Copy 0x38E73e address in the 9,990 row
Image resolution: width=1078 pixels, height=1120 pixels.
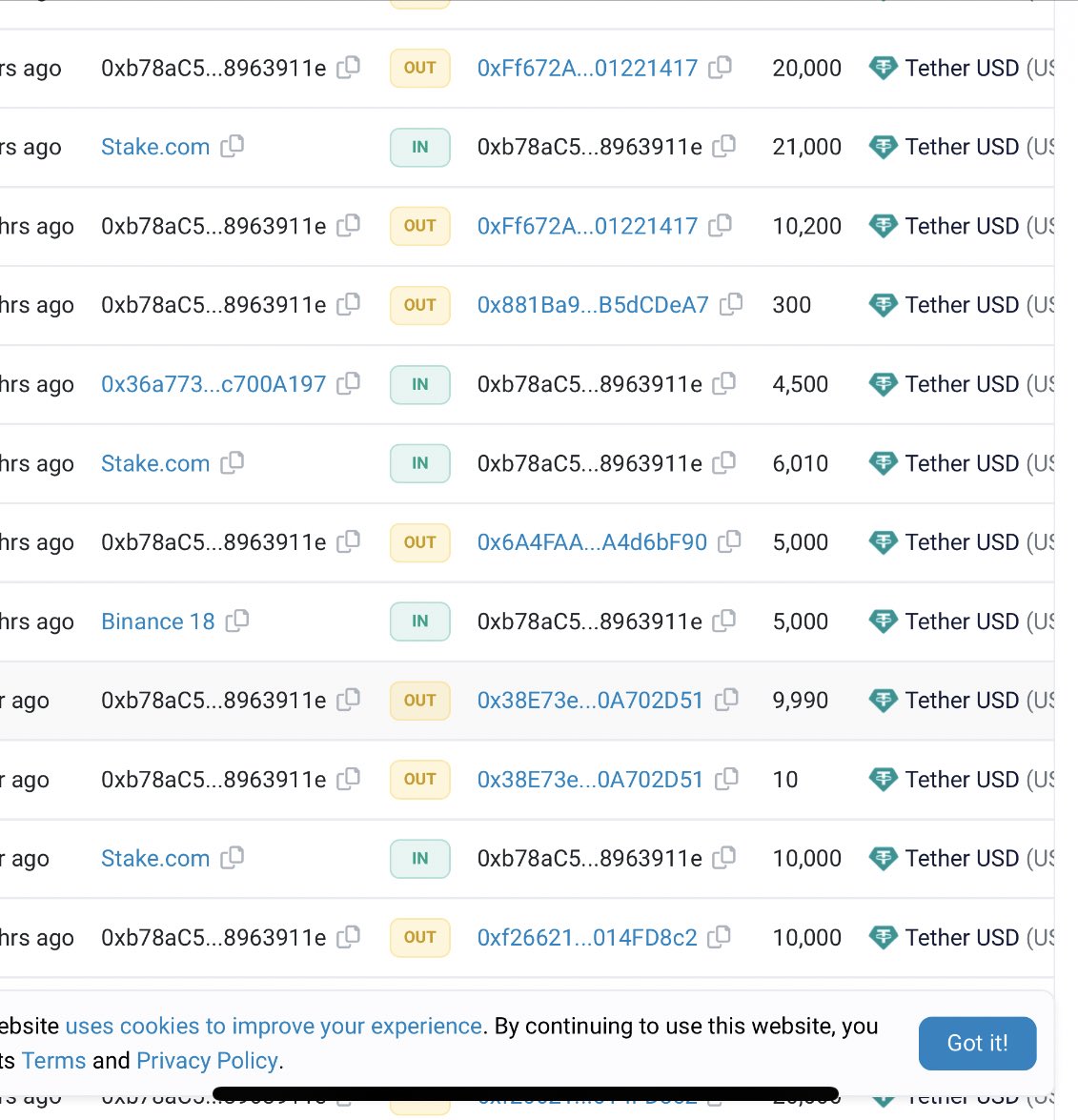click(x=725, y=700)
